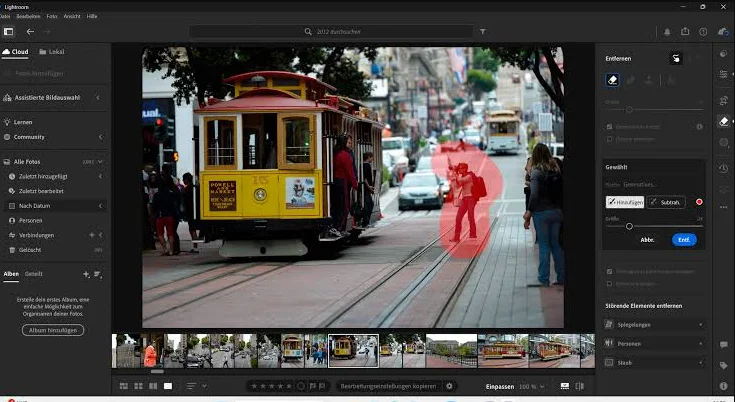This screenshot has height=402, width=735.
Task: Open presets icon at top of right strip
Action: 724,53
